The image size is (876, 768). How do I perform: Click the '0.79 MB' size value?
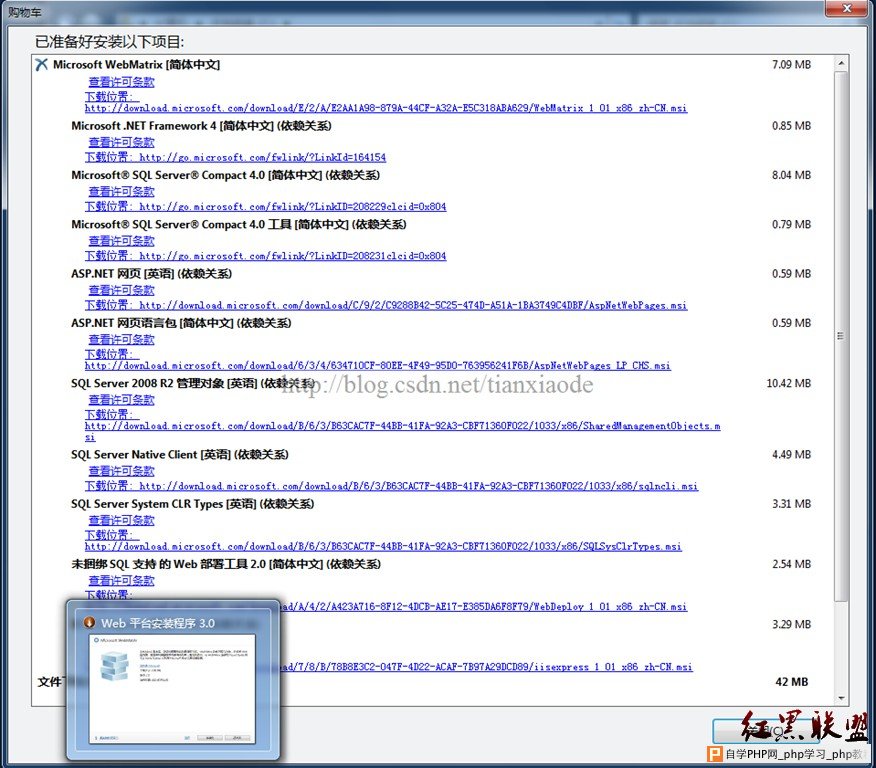pyautogui.click(x=791, y=224)
